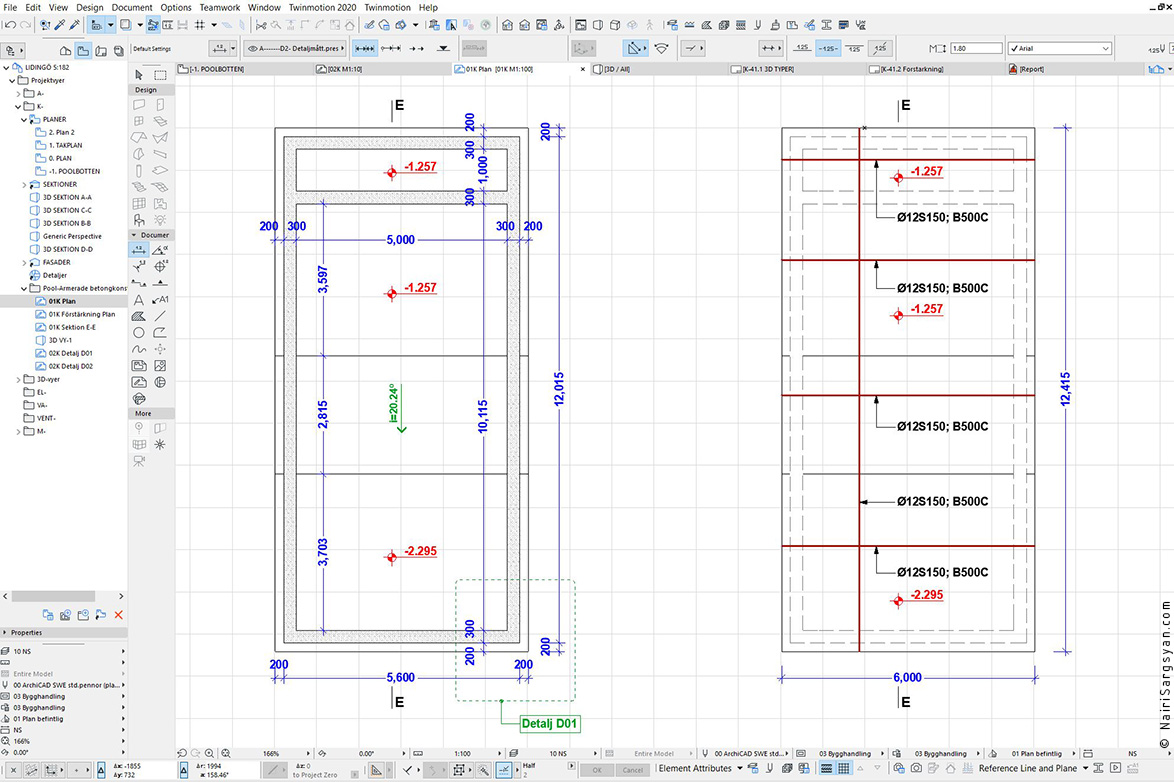1174x782 pixels.
Task: Open the layer A-D2 Detaljmått dropdown
Action: point(296,49)
